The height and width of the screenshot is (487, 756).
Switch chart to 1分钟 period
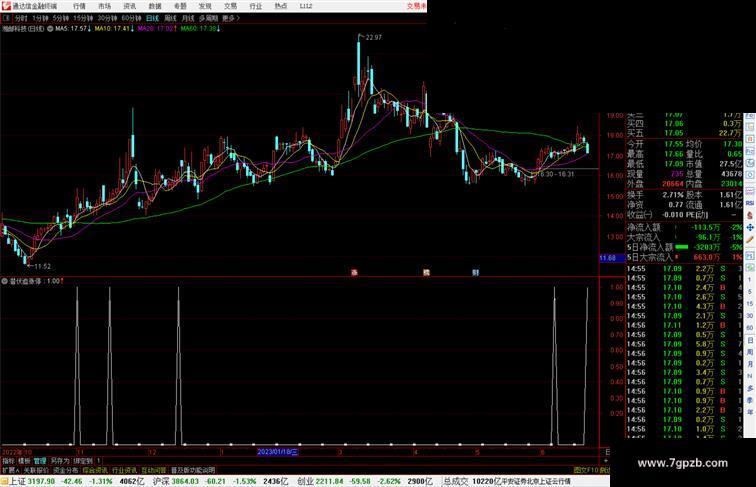40,18
